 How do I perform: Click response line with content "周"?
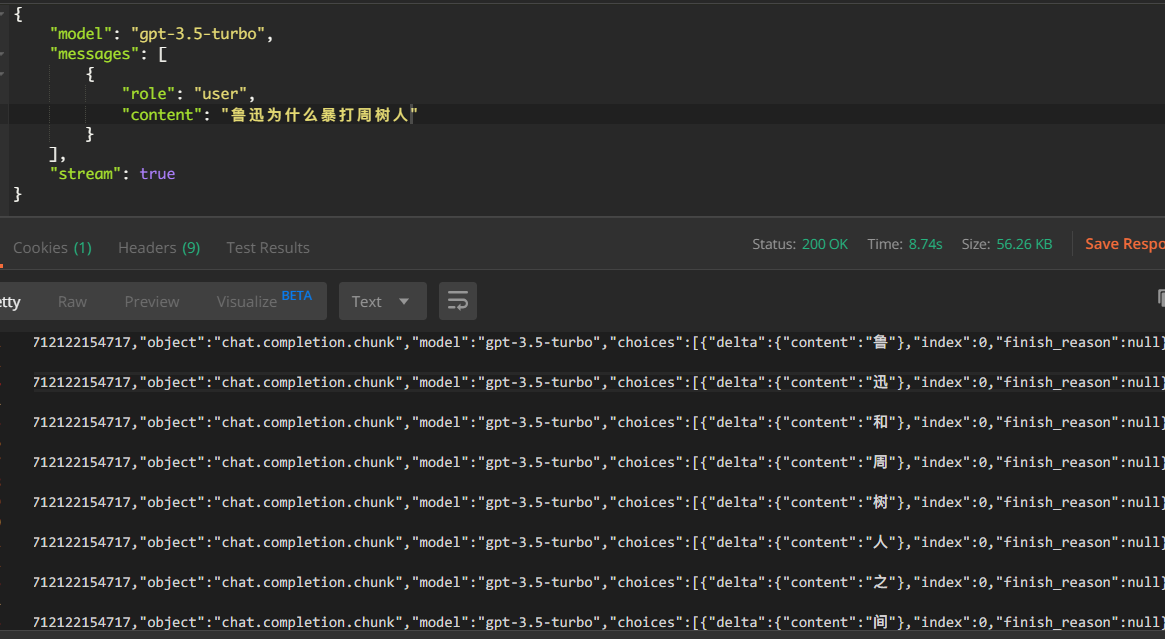[x=598, y=462]
